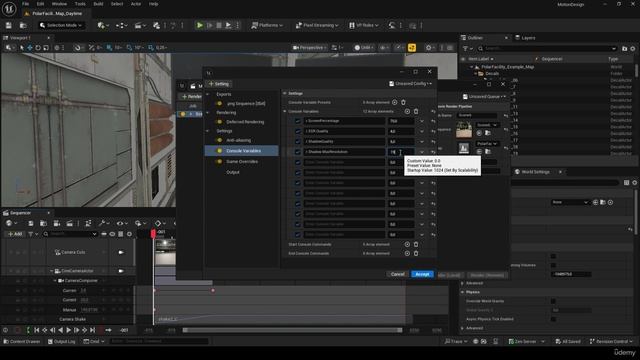This screenshot has height=360, width=640.
Task: Reset the r.ScreenPercentage row to default
Action: pos(433,121)
